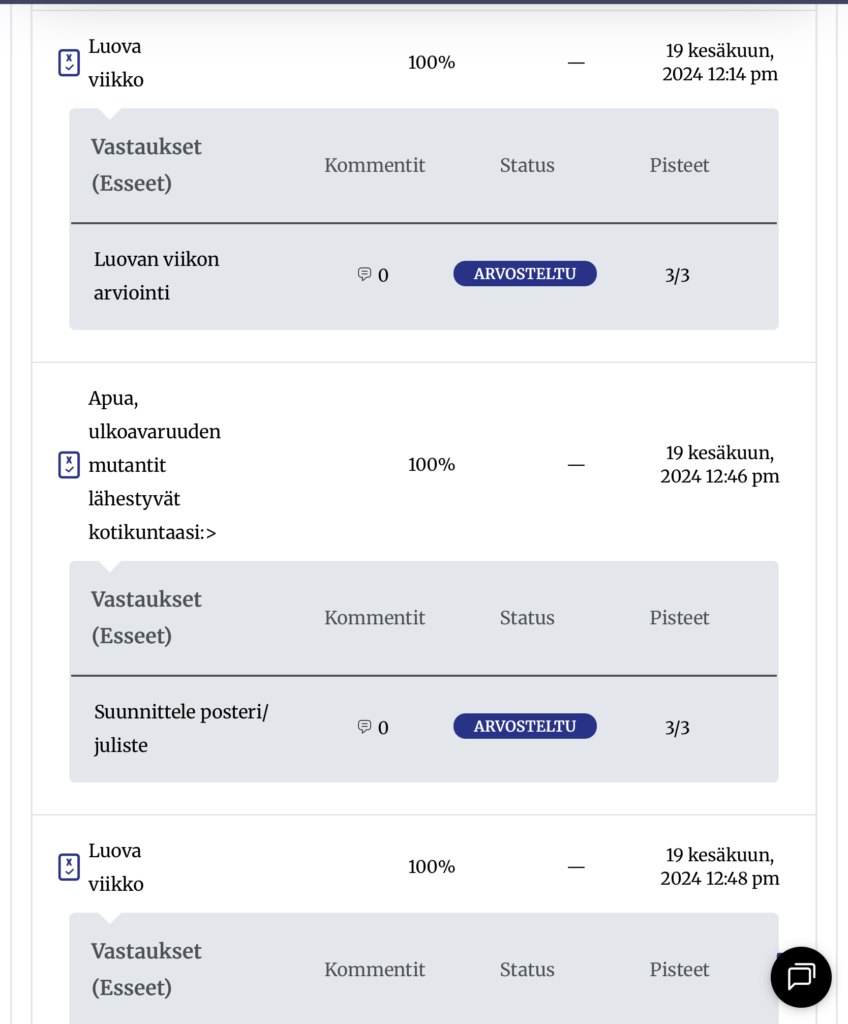Click the date 19 kesäkuun, 2024 12:14 pm
This screenshot has height=1024, width=848.
[719, 62]
